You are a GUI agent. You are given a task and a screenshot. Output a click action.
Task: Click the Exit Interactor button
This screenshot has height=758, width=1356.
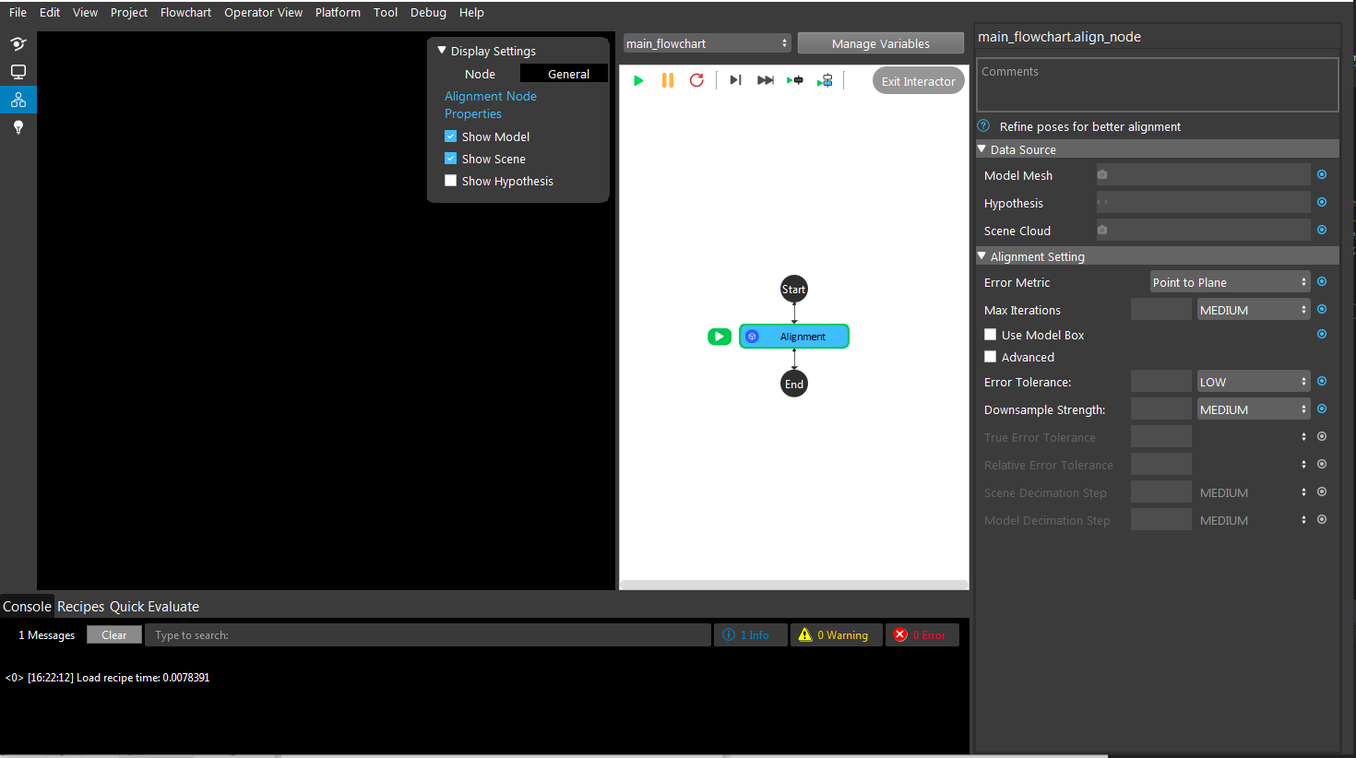click(x=918, y=81)
